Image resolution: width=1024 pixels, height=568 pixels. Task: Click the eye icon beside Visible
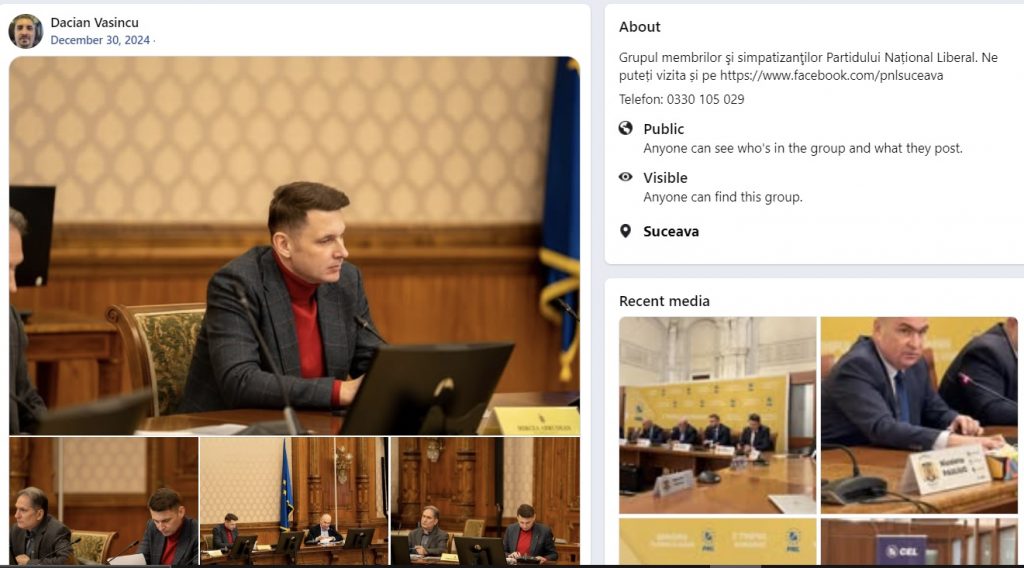[x=626, y=177]
